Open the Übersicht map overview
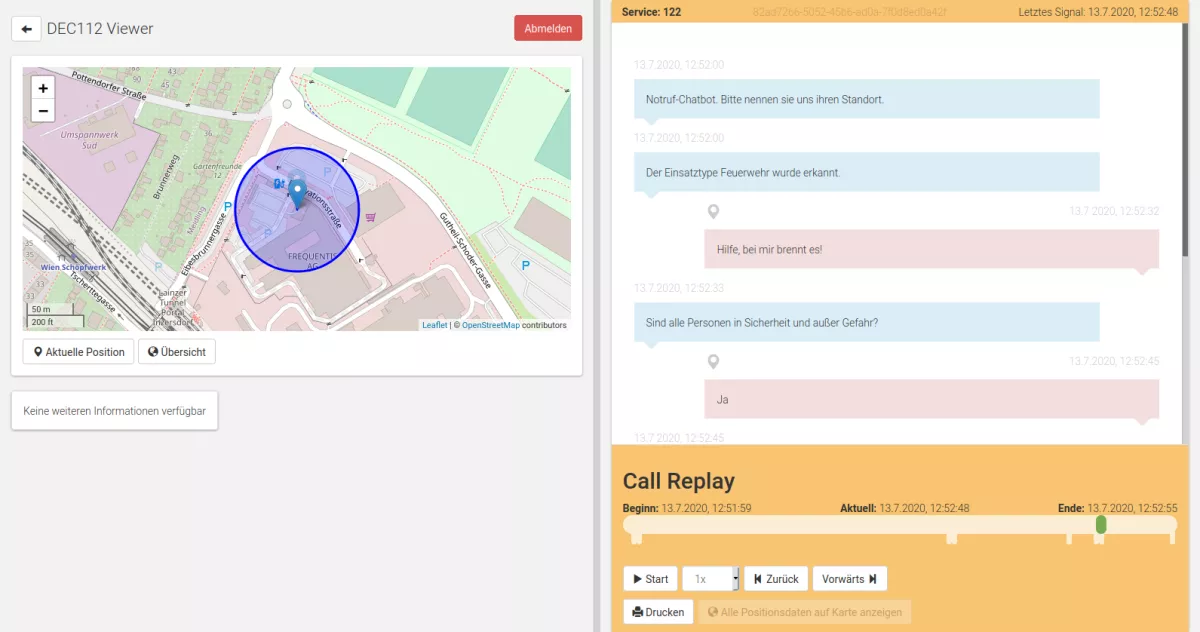This screenshot has height=632, width=1200. coord(177,352)
